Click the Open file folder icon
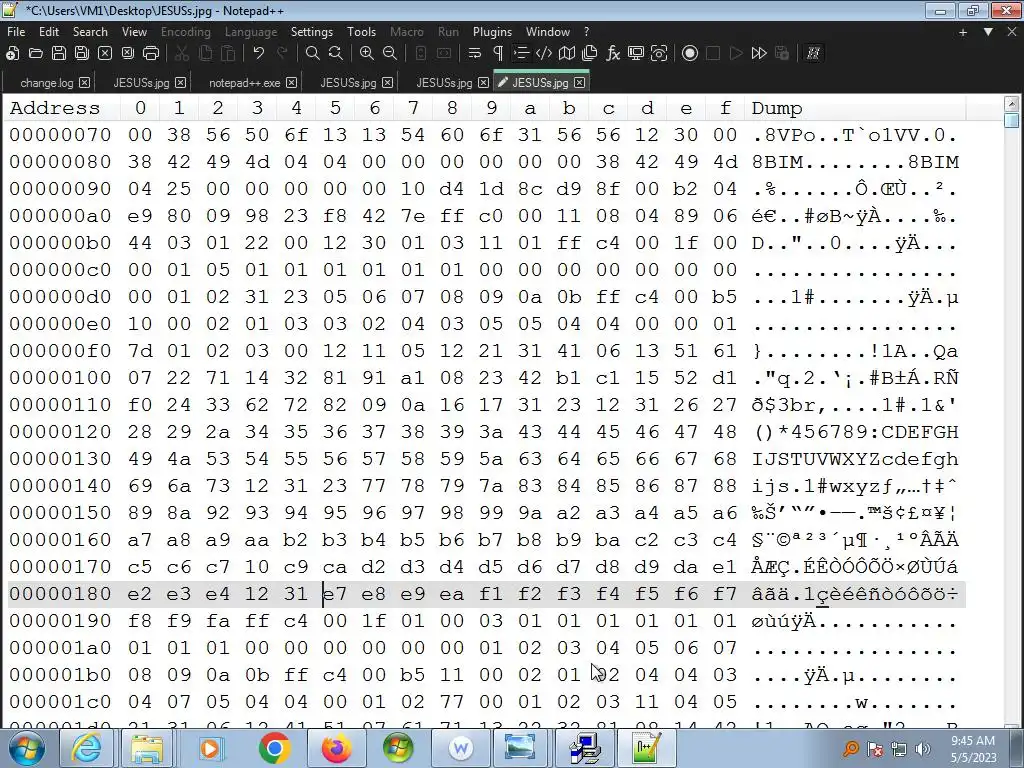The width and height of the screenshot is (1024, 768). coord(36,54)
